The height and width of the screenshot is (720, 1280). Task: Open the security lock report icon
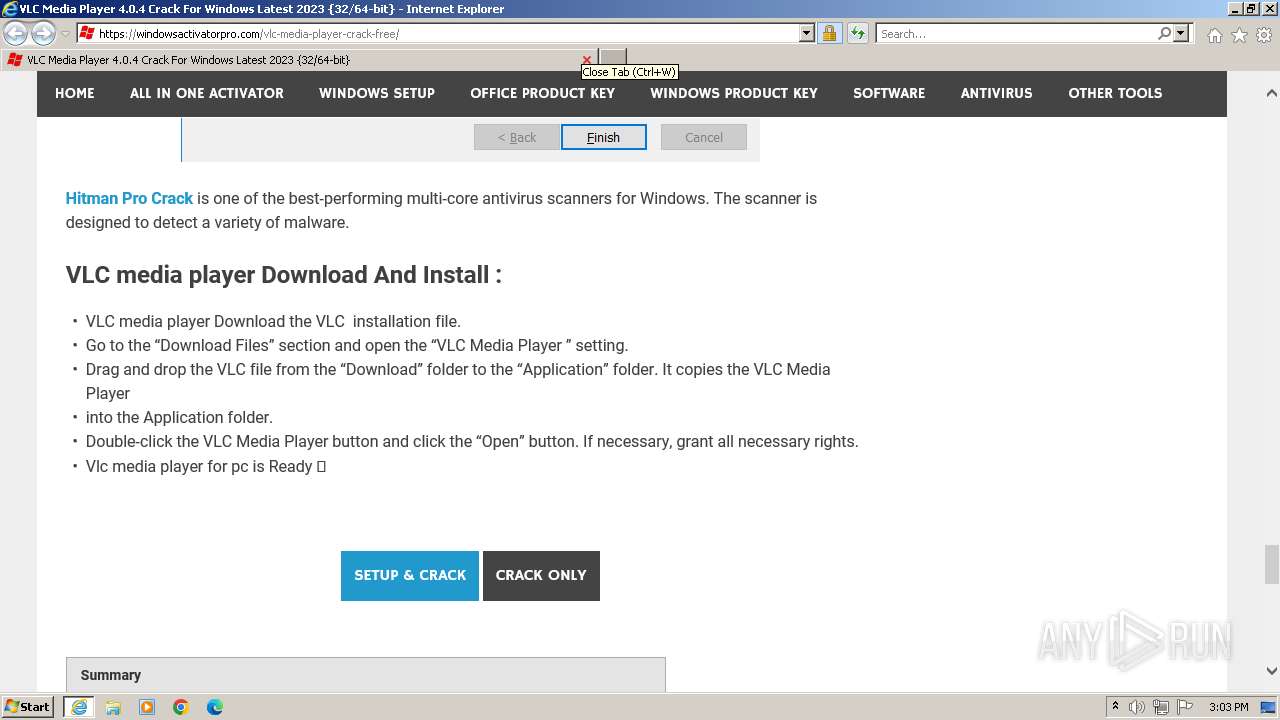(829, 34)
